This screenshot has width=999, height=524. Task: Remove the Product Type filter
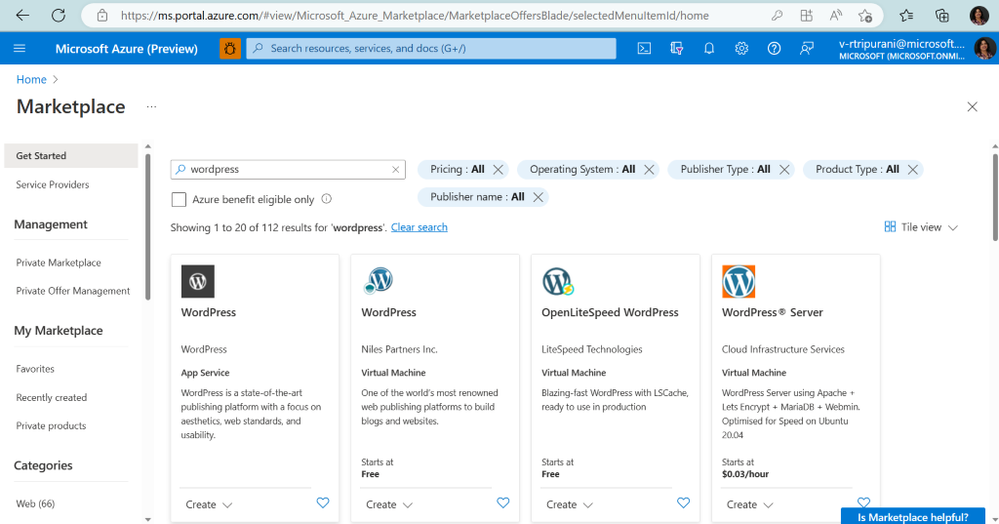pyautogui.click(x=913, y=170)
